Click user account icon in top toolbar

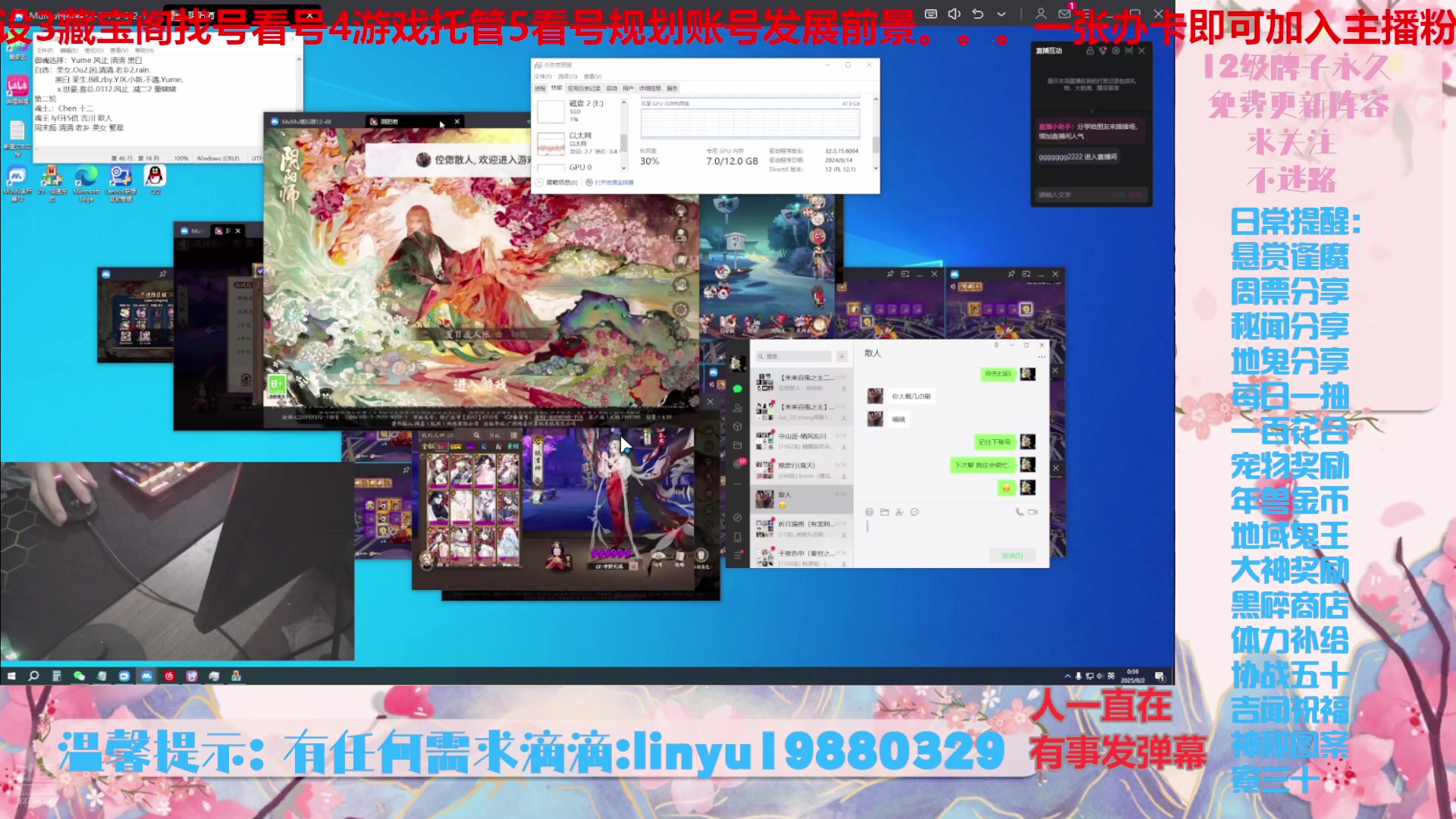[x=1040, y=14]
